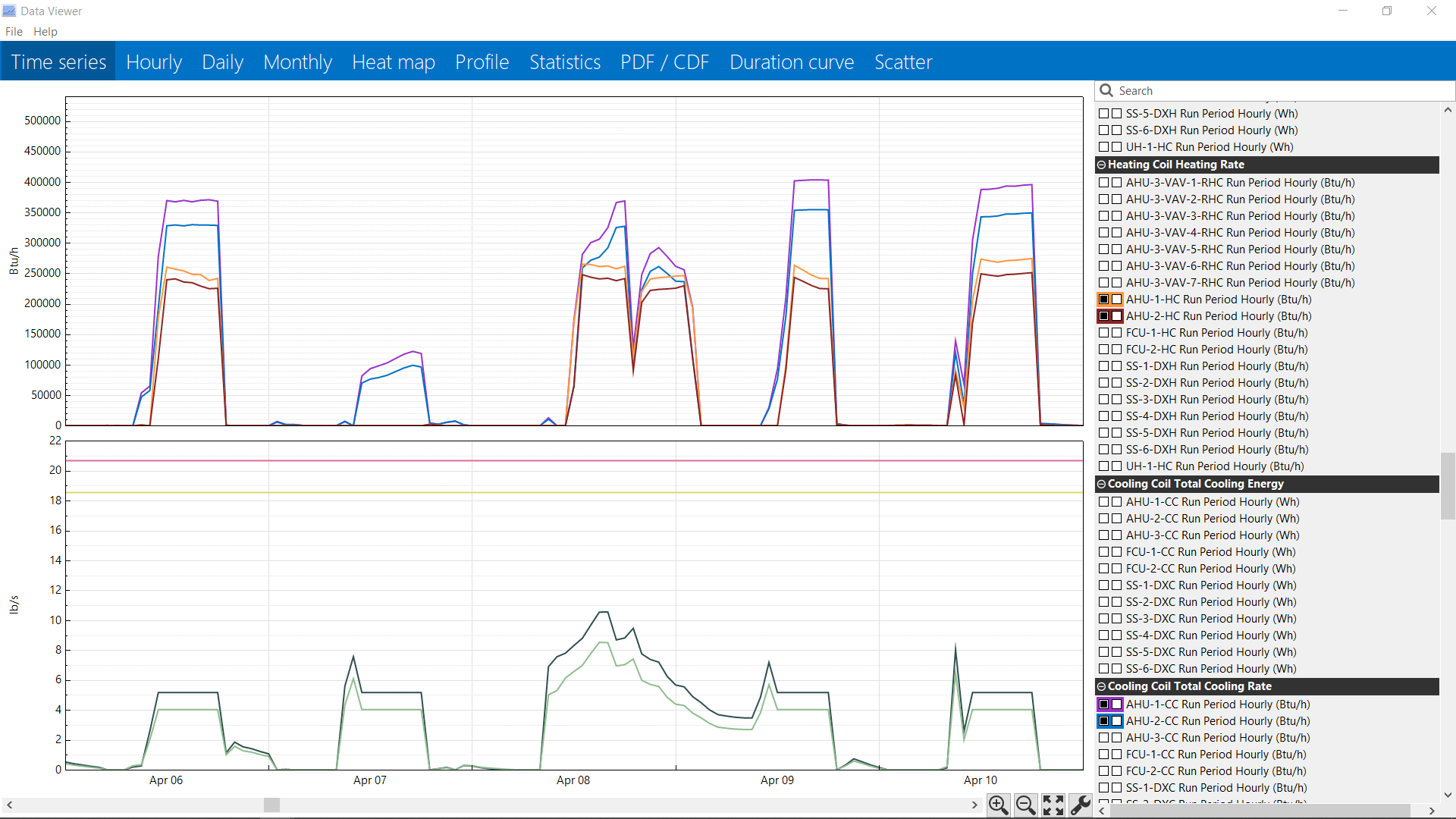Screen dimensions: 1456x819
Task: Click the variable list vertical scrollbar thumb
Action: (1448, 485)
